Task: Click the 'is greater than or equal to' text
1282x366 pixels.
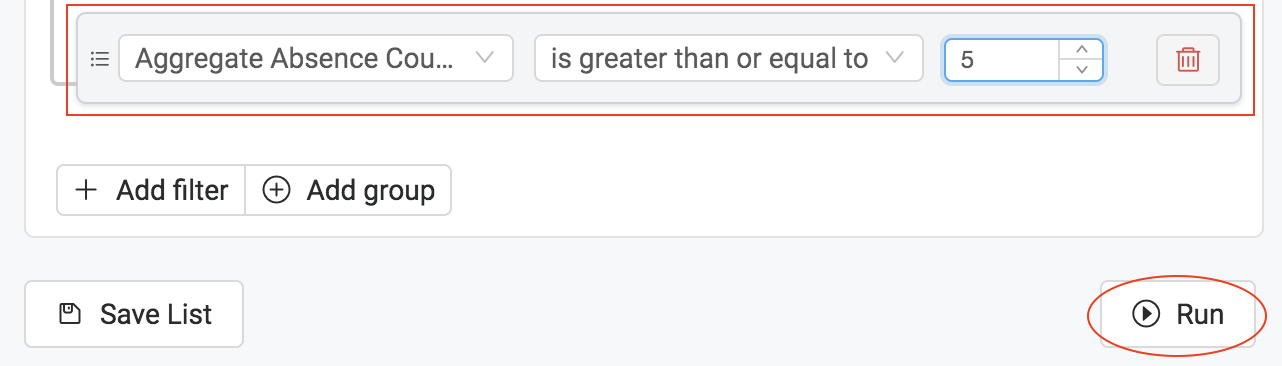Action: [709, 59]
